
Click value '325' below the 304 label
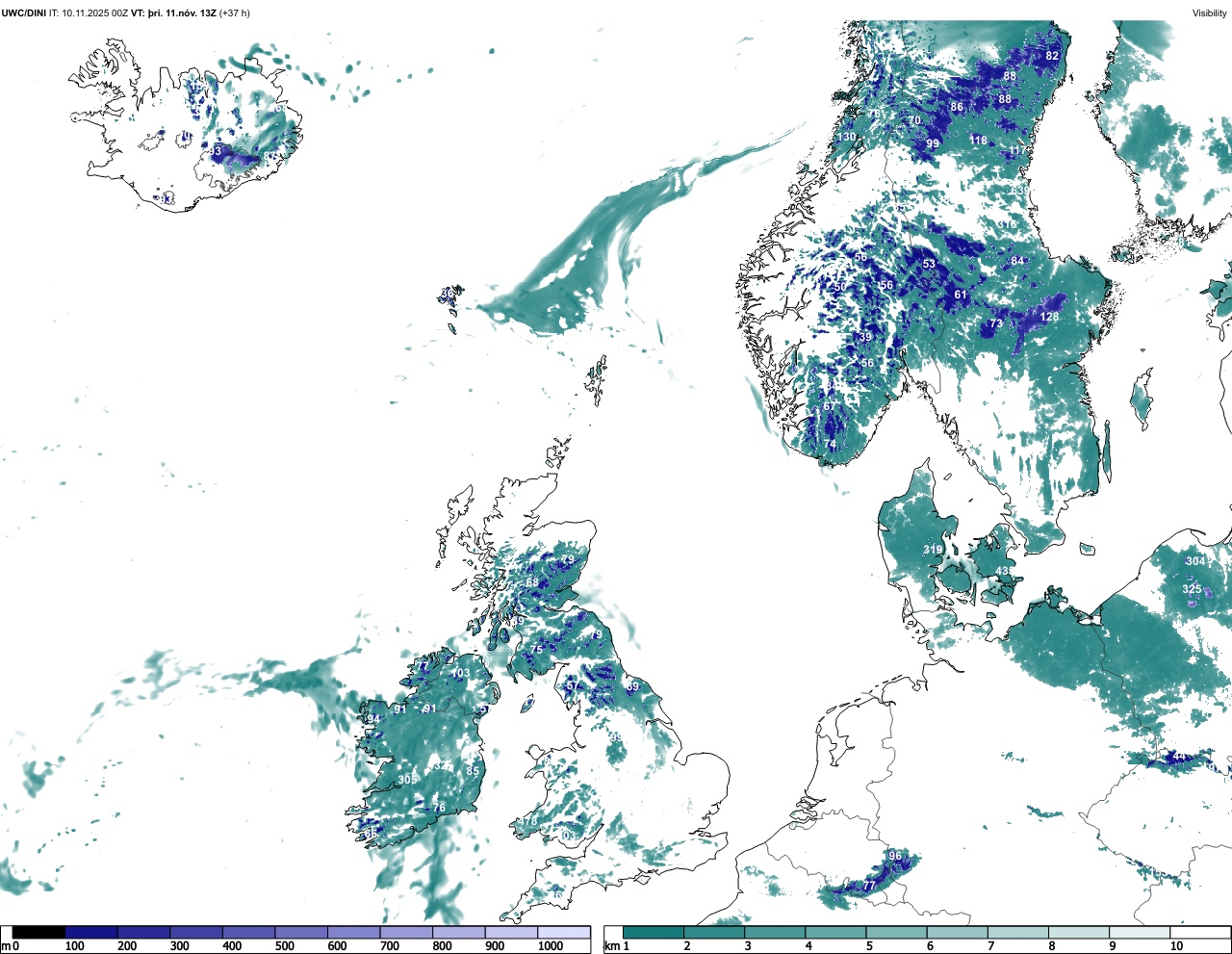(x=1192, y=589)
